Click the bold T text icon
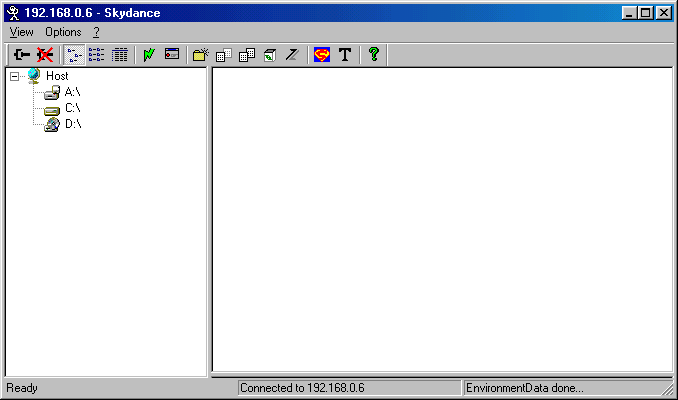The width and height of the screenshot is (678, 400). click(345, 55)
